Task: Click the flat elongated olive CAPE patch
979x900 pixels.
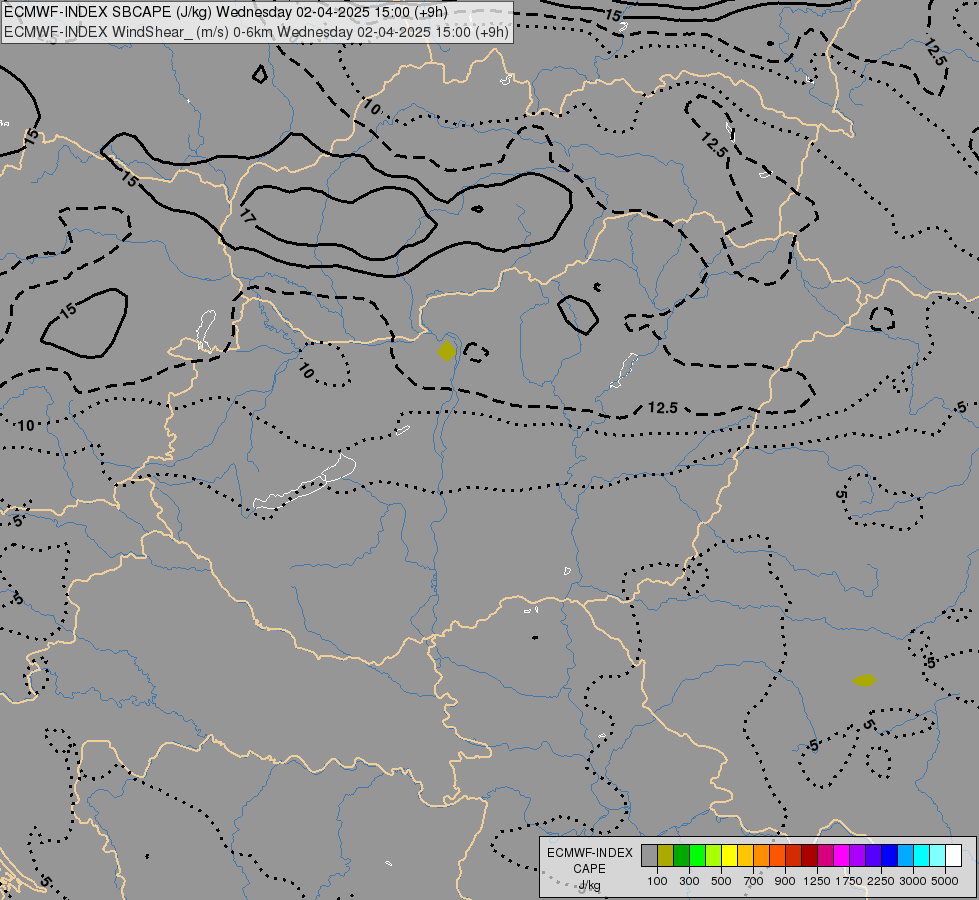Action: 864,680
